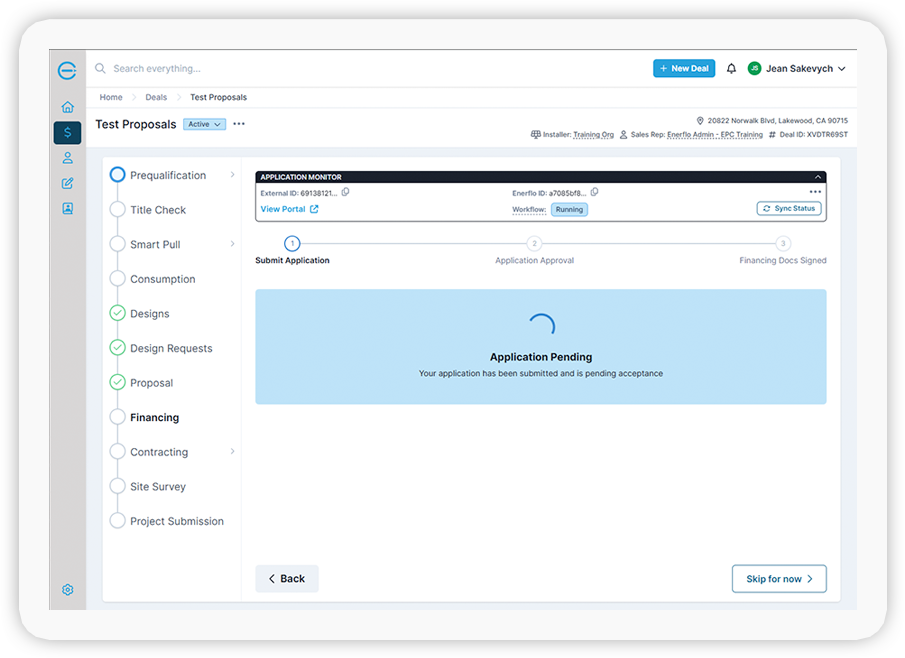The image size is (905, 658).
Task: Select the Deals dollar icon in sidebar
Action: pos(67,132)
